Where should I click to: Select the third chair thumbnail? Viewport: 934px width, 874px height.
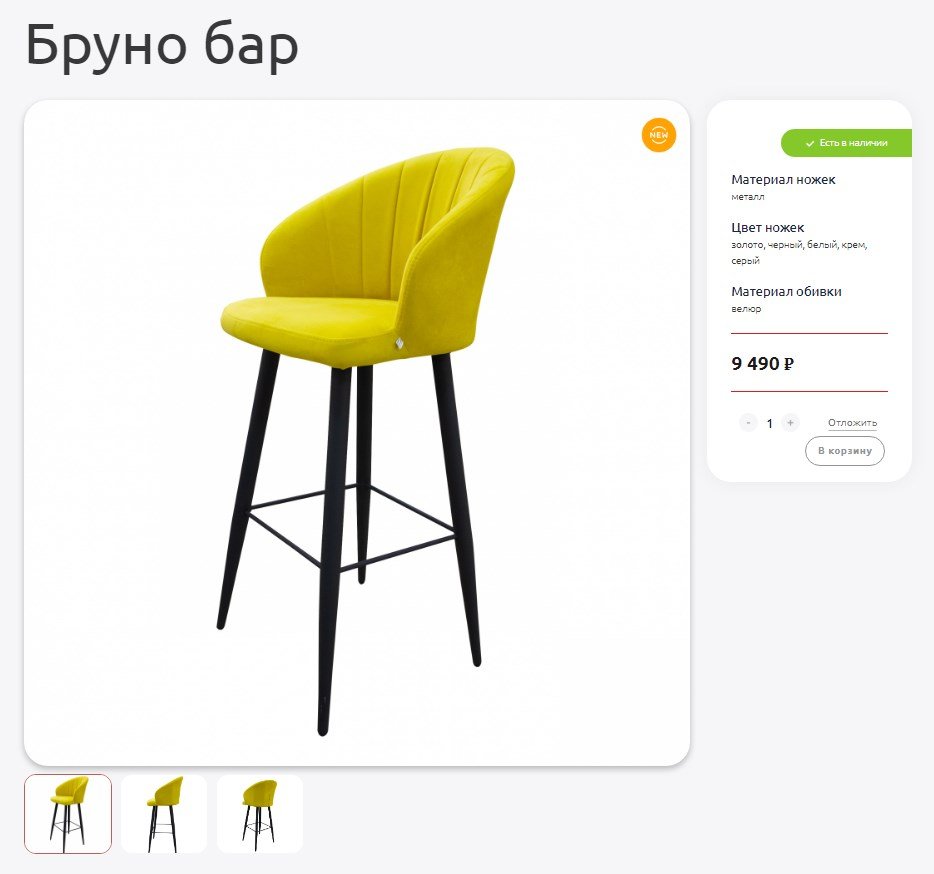pyautogui.click(x=260, y=814)
